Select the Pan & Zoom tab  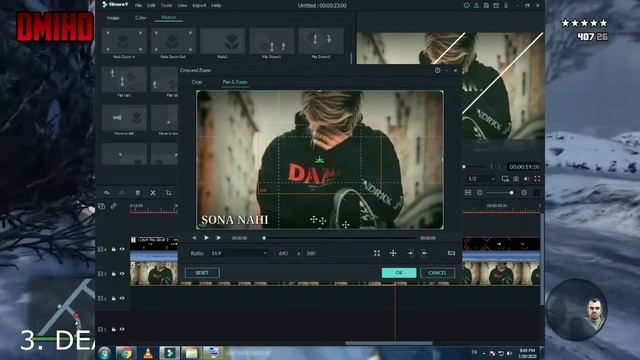pos(235,82)
